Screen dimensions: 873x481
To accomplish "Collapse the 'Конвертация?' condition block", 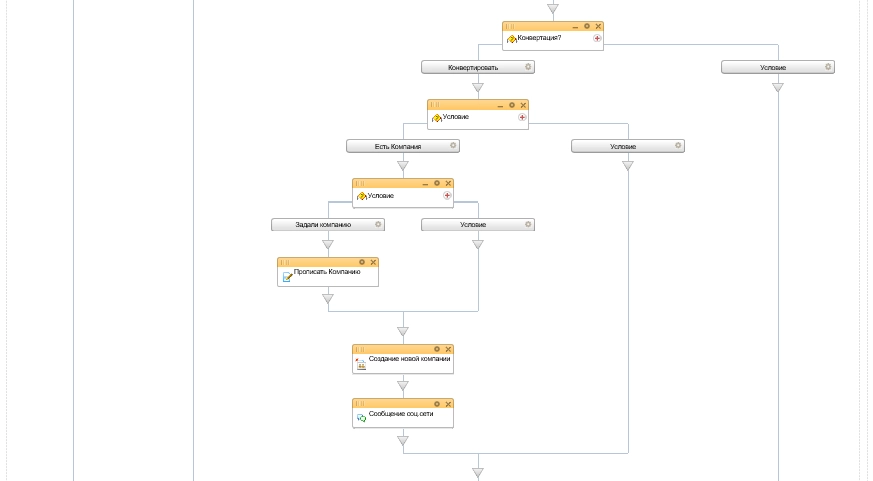I will pyautogui.click(x=575, y=26).
